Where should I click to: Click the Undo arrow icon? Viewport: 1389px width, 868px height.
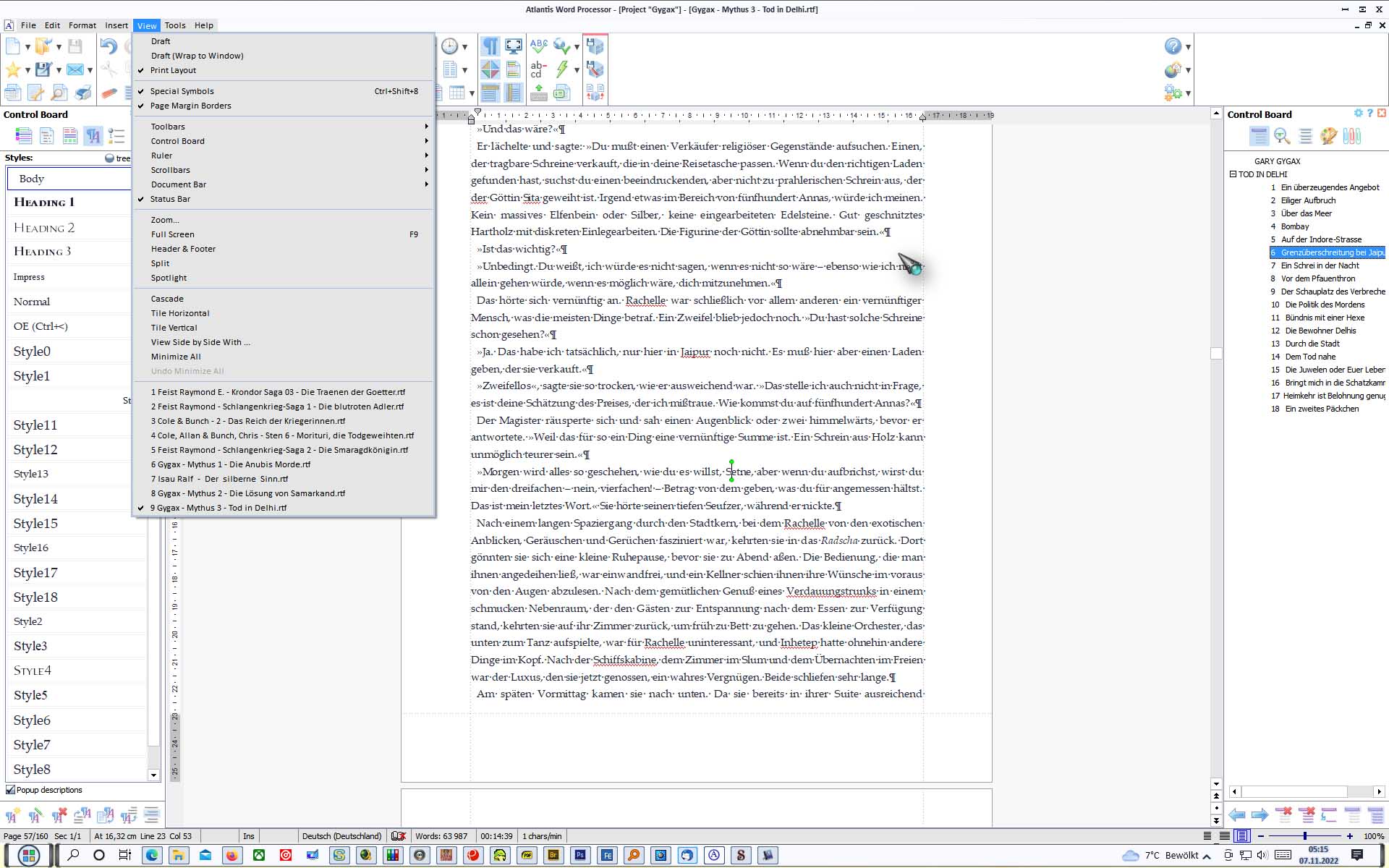click(x=108, y=47)
